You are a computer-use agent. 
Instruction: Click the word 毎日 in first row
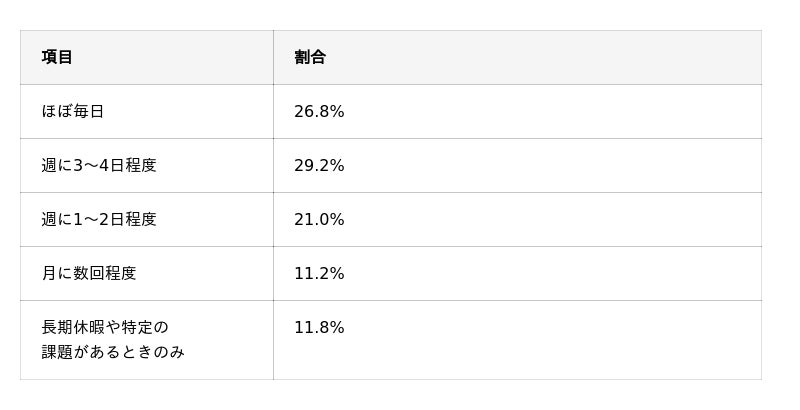coord(88,111)
